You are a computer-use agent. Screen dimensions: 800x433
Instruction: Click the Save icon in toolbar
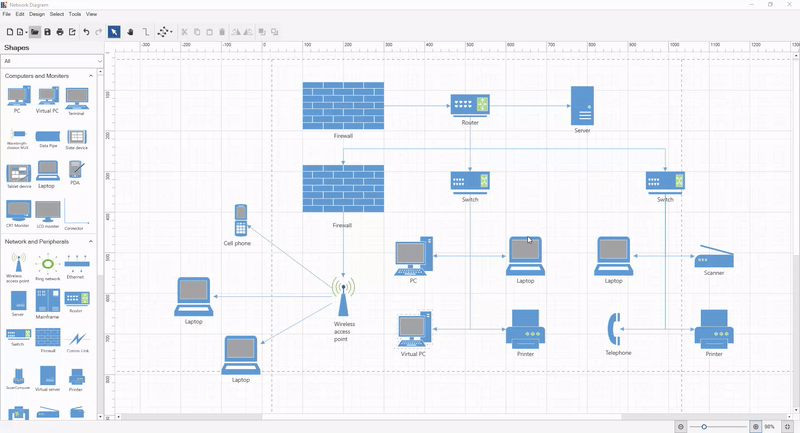pos(47,32)
